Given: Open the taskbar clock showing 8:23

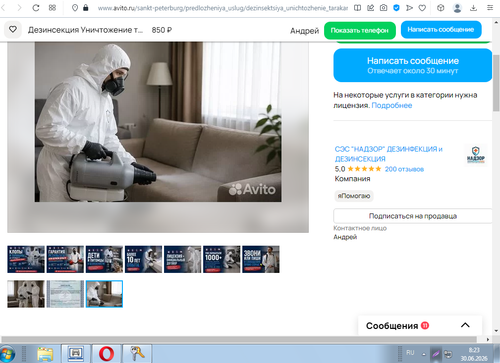Looking at the screenshot, I should tap(474, 354).
